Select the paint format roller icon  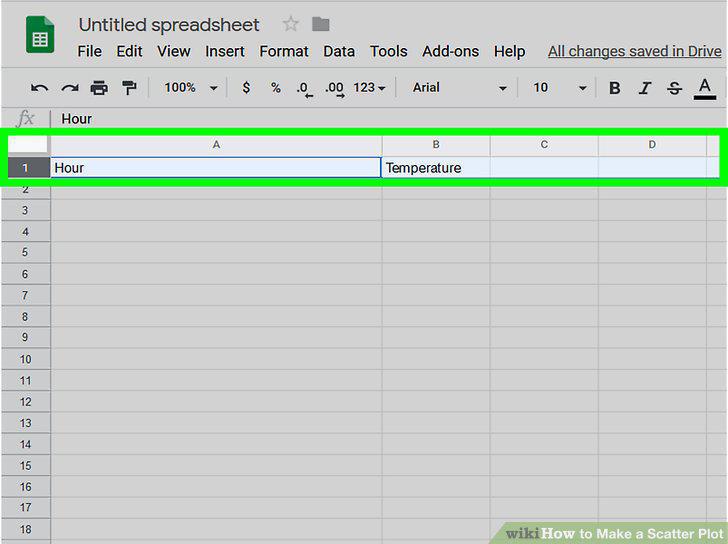click(x=129, y=88)
